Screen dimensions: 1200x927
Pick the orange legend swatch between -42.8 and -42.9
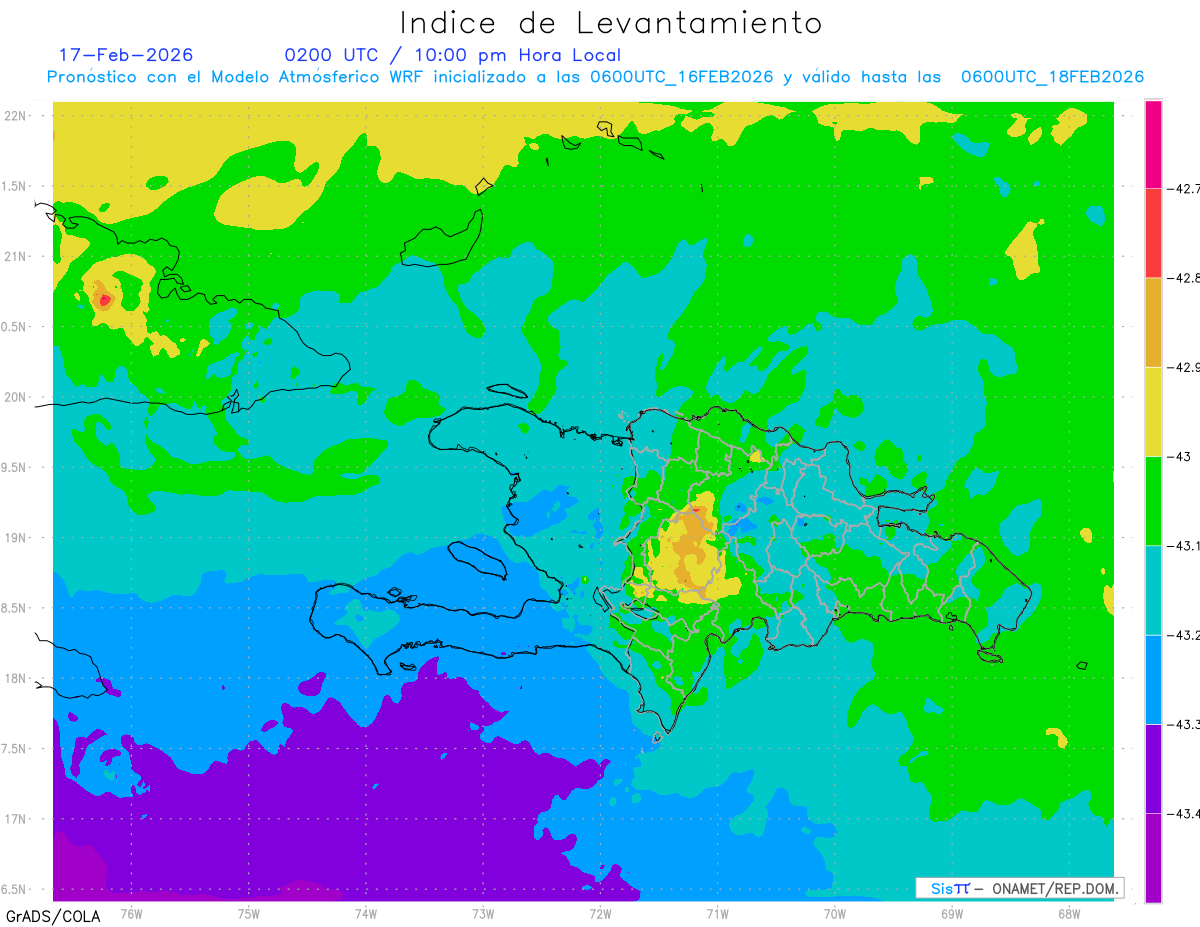[x=1153, y=322]
